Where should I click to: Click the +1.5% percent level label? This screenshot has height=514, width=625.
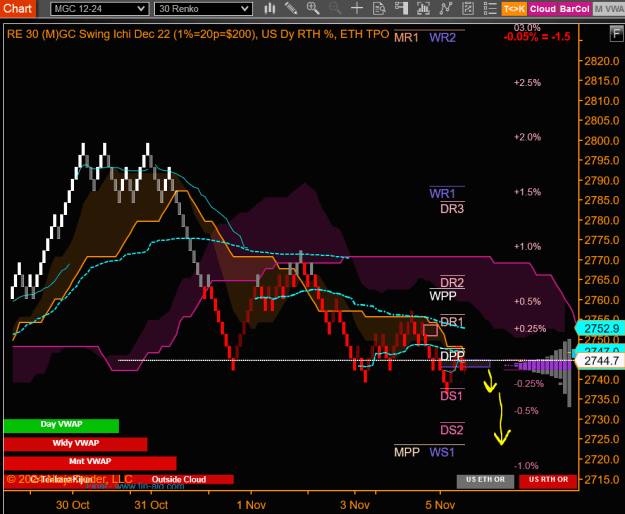coord(527,192)
